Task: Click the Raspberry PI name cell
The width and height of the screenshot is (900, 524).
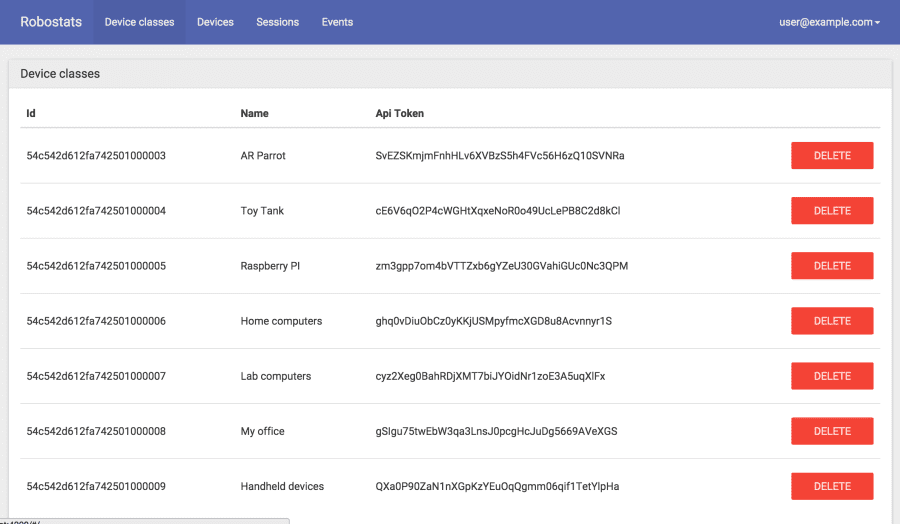Action: 270,266
